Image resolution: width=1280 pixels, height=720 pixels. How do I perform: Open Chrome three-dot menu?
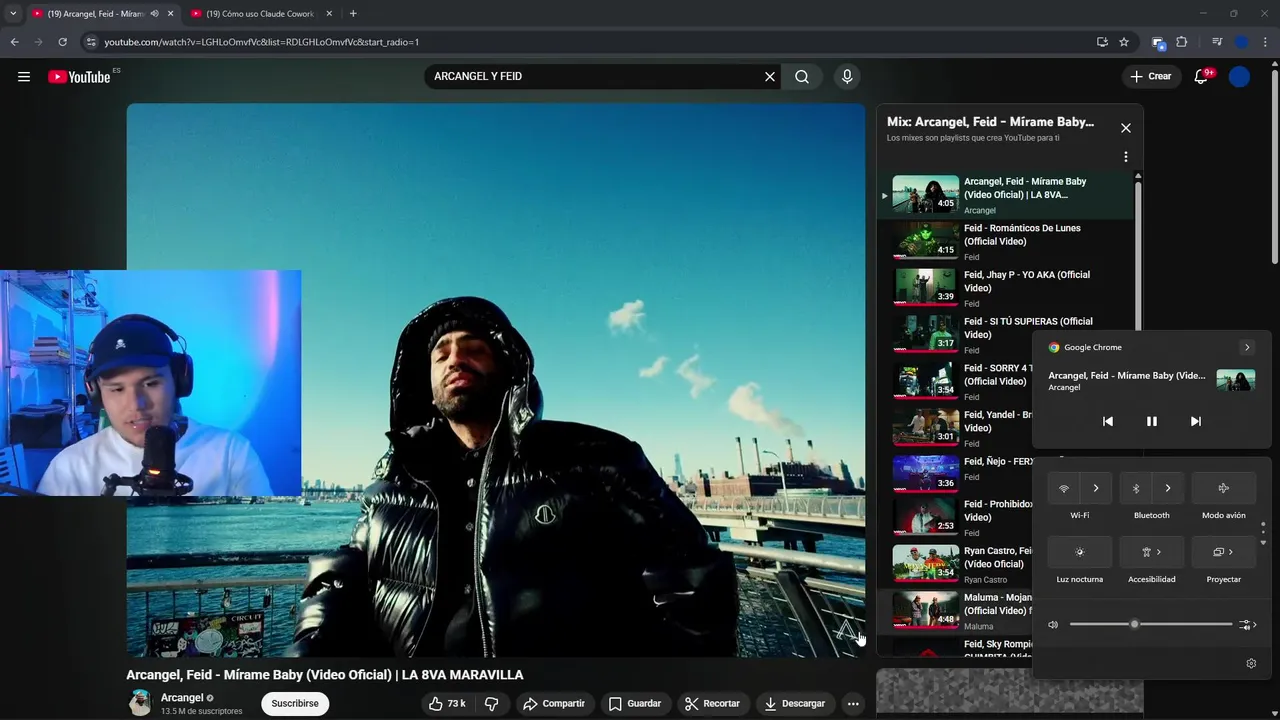pyautogui.click(x=1266, y=42)
